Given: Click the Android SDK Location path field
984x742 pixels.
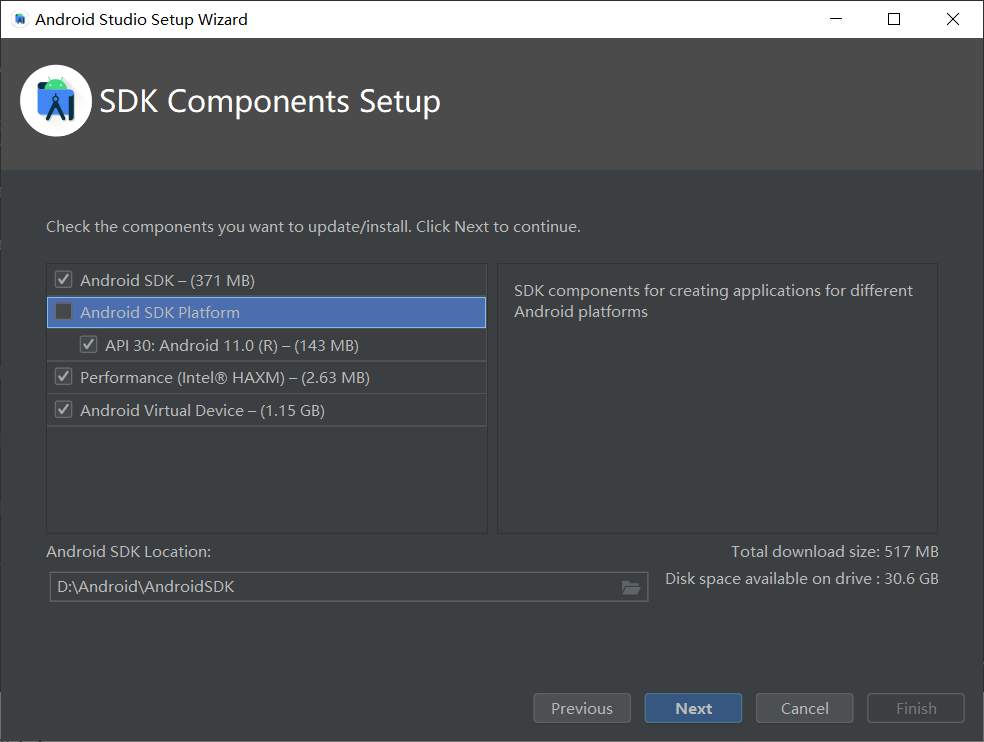Looking at the screenshot, I should tap(349, 587).
